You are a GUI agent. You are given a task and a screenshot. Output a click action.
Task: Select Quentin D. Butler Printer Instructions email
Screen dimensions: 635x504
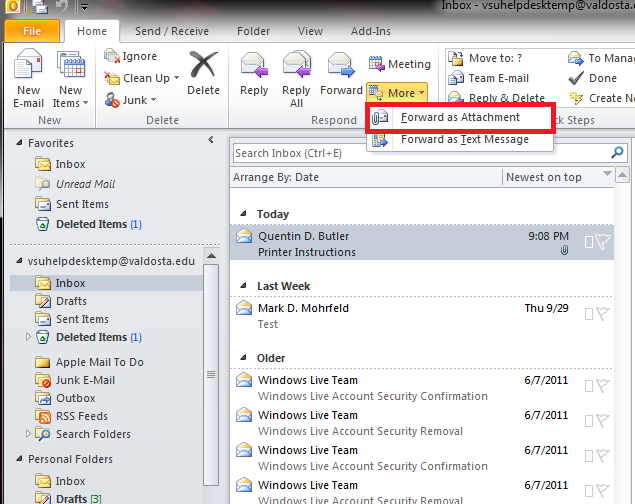422,242
